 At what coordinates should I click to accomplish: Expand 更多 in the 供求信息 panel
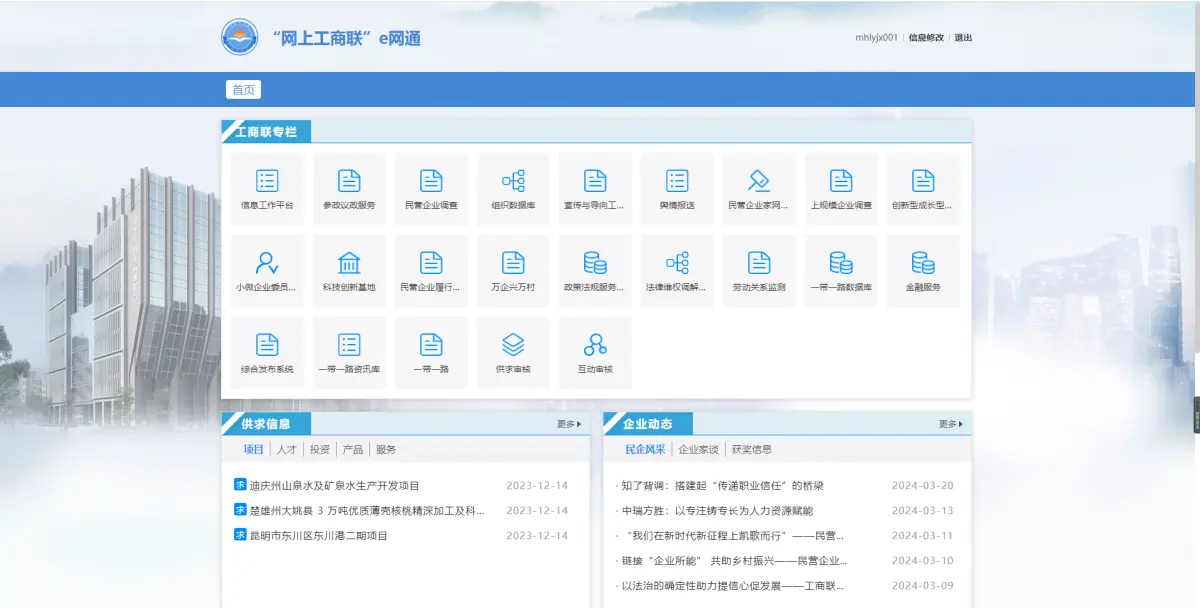click(568, 424)
